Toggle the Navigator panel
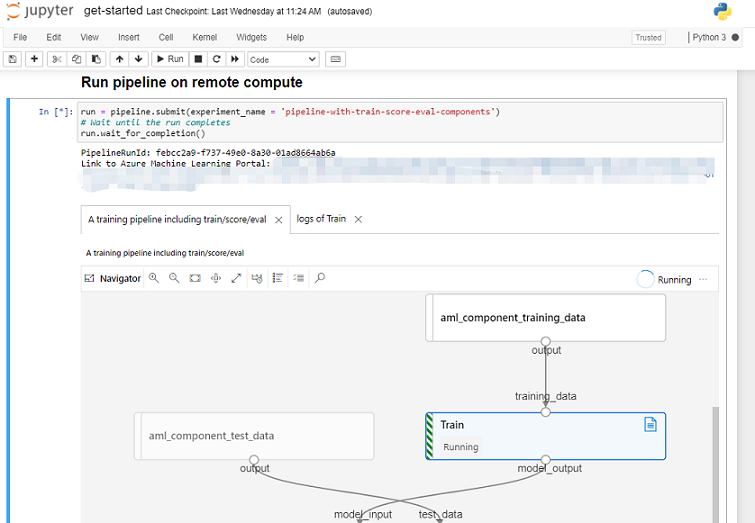 [113, 278]
